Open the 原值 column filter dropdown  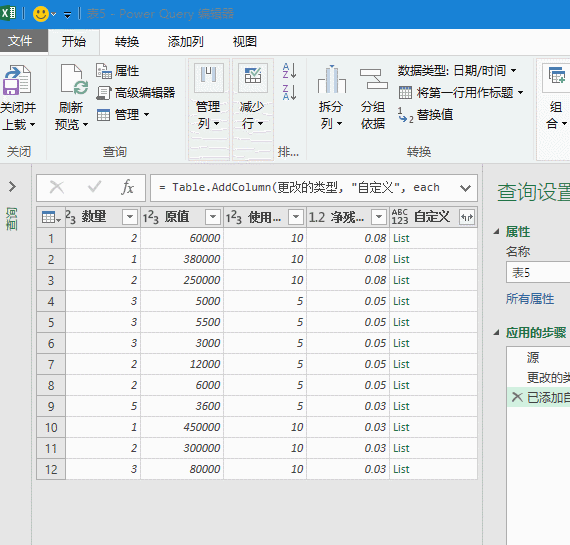pyautogui.click(x=213, y=217)
